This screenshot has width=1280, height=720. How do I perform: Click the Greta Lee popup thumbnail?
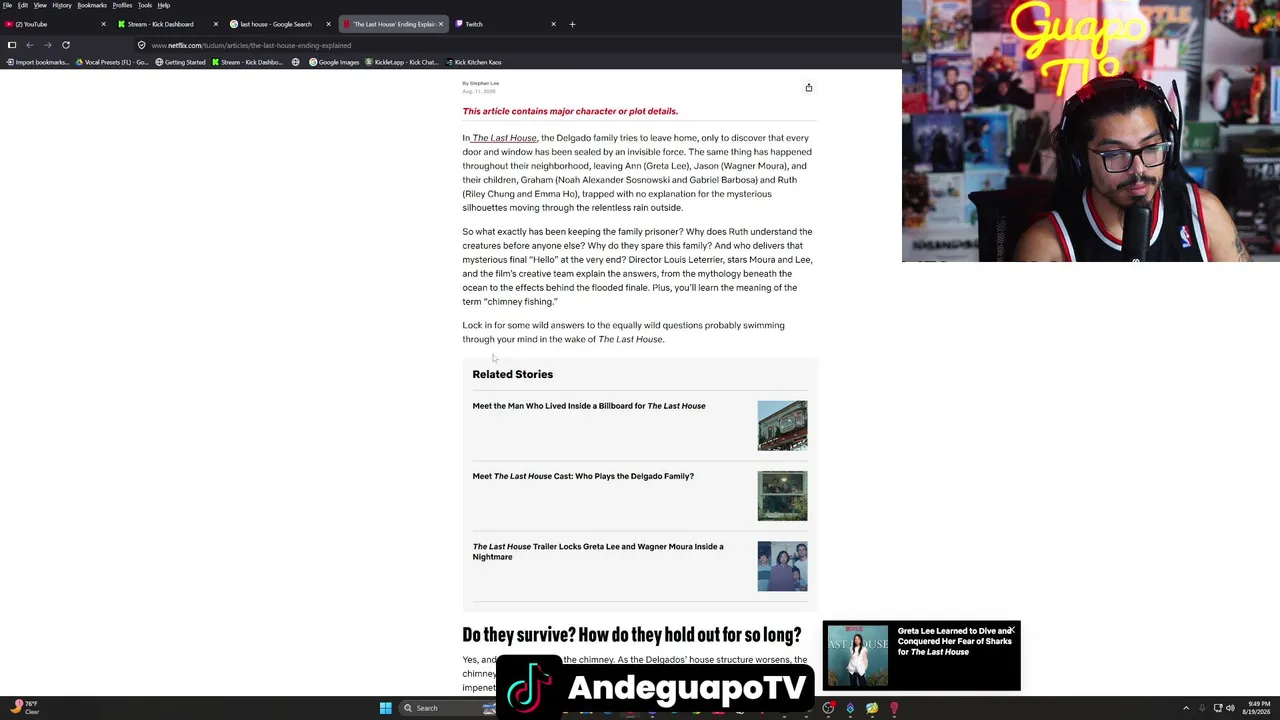click(x=857, y=656)
